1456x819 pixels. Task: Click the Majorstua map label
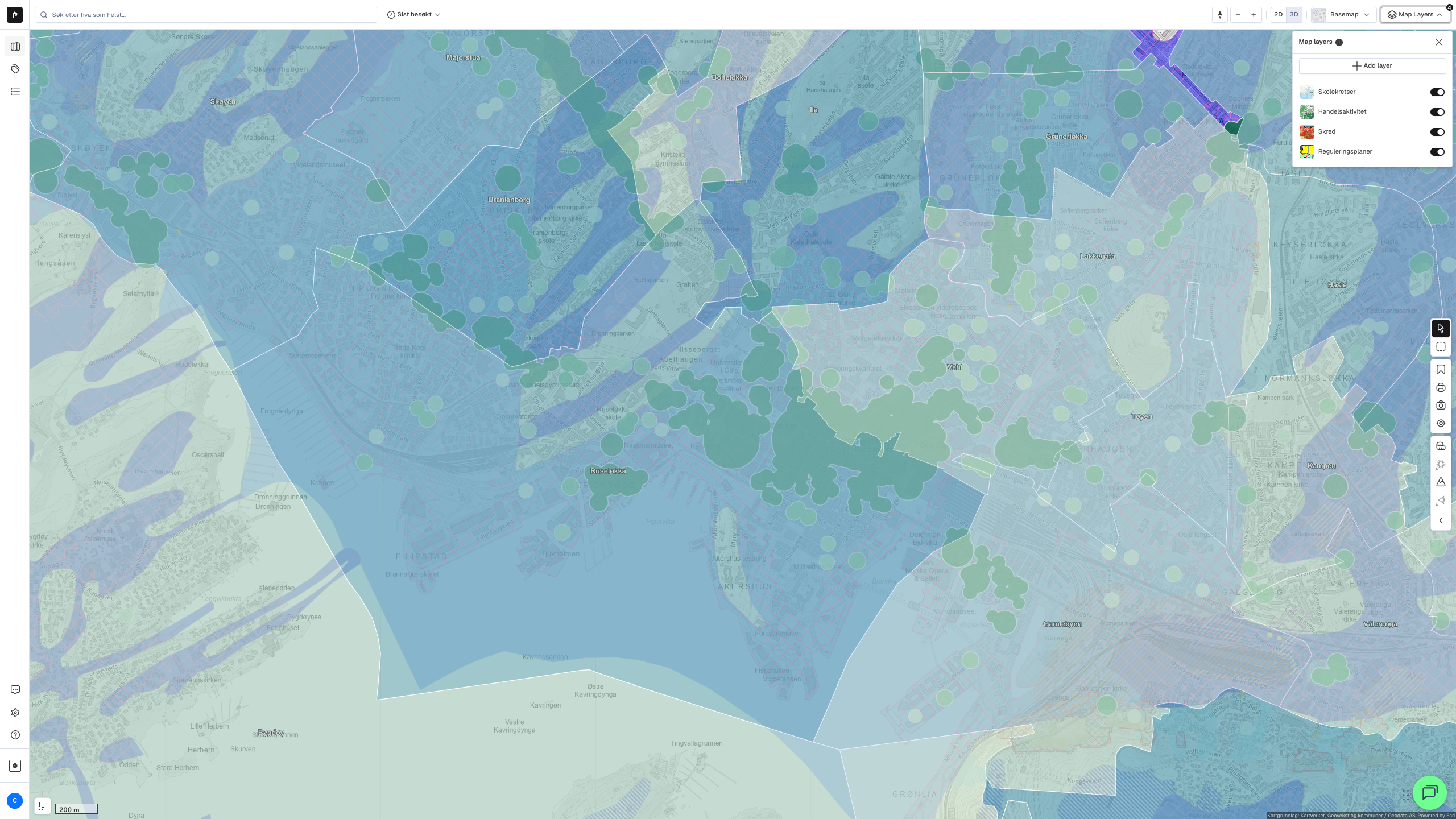tap(463, 57)
